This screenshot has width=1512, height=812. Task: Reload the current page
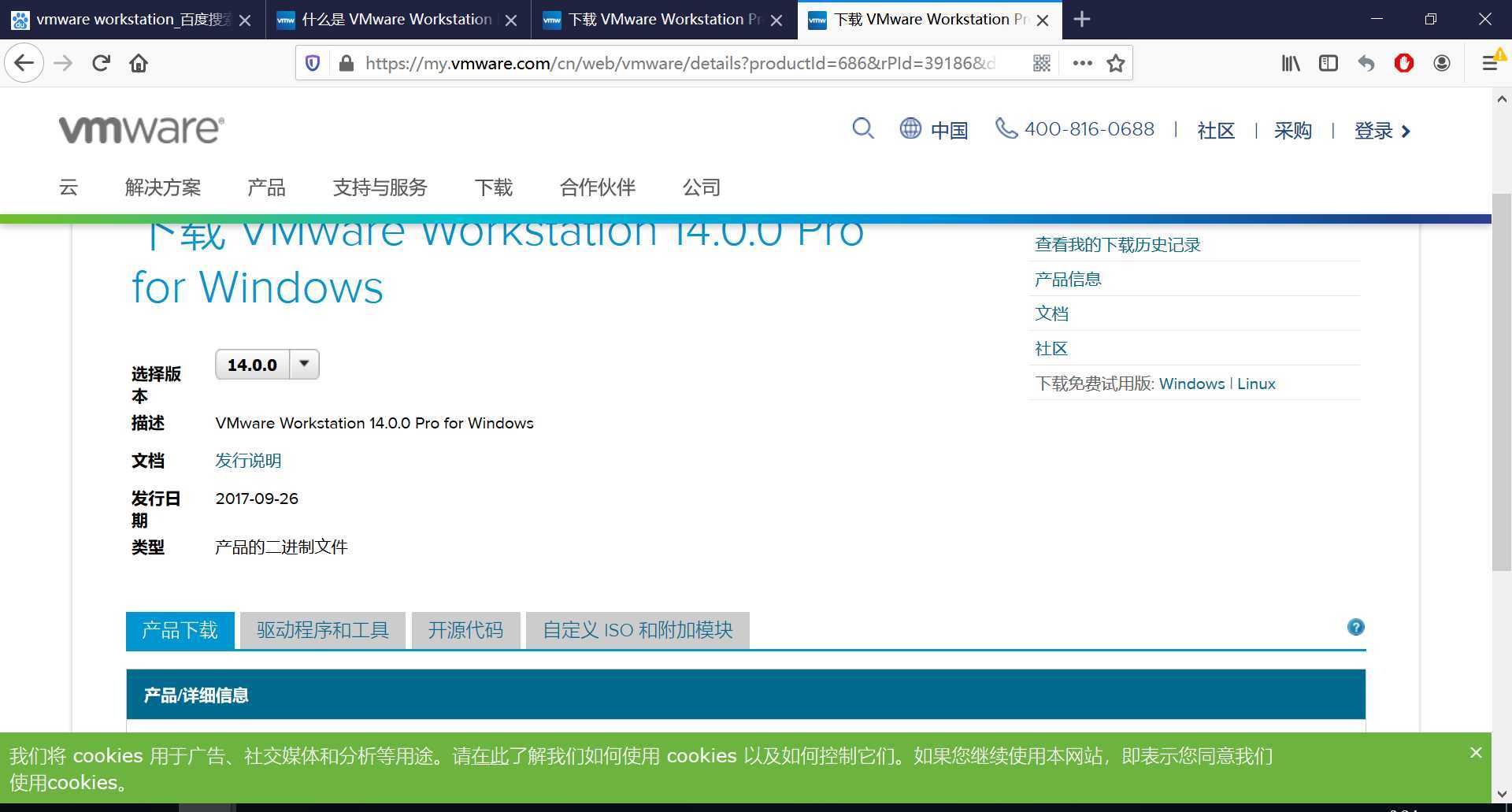pos(101,63)
